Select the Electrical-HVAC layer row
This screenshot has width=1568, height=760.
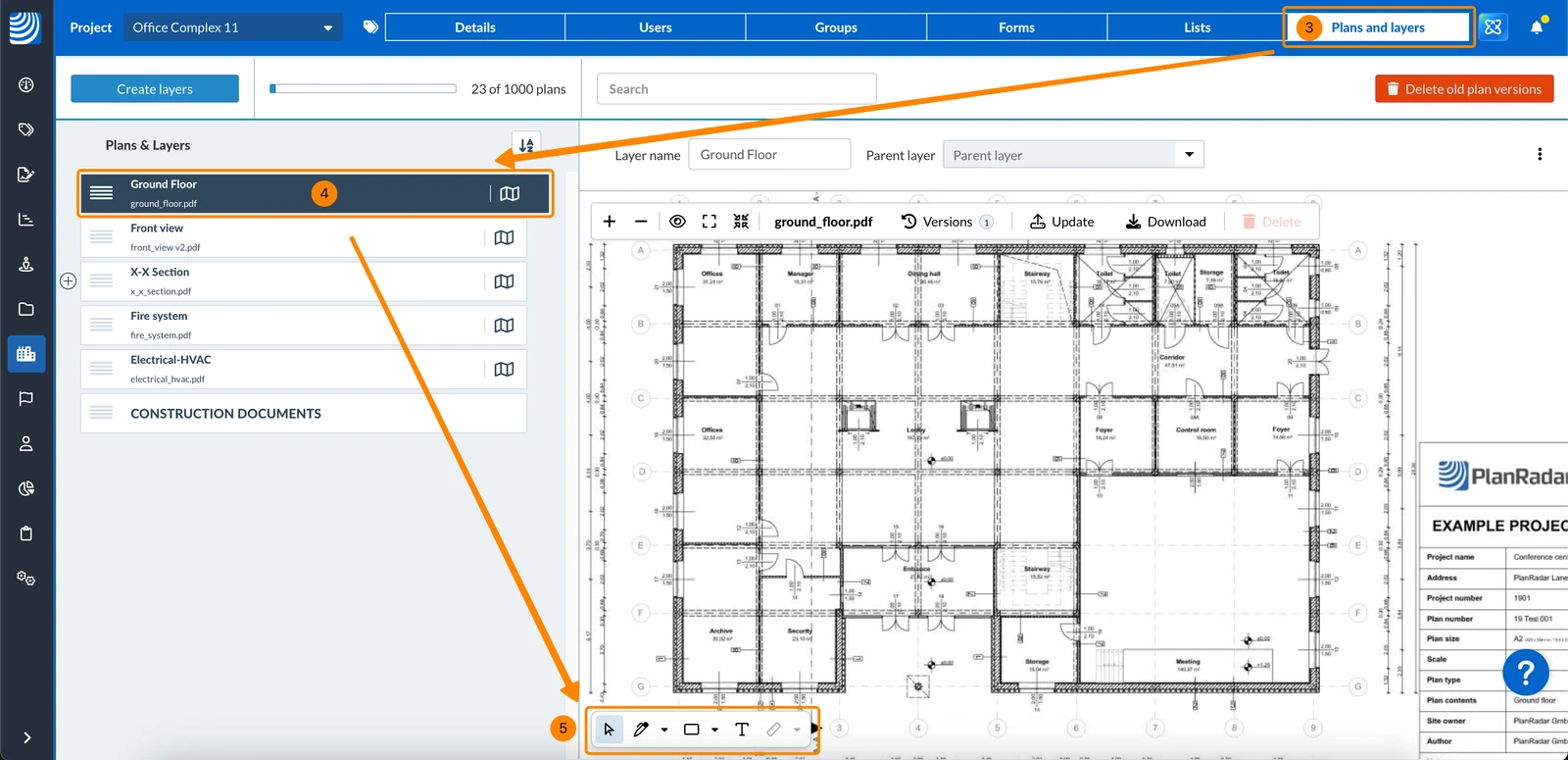pyautogui.click(x=304, y=370)
